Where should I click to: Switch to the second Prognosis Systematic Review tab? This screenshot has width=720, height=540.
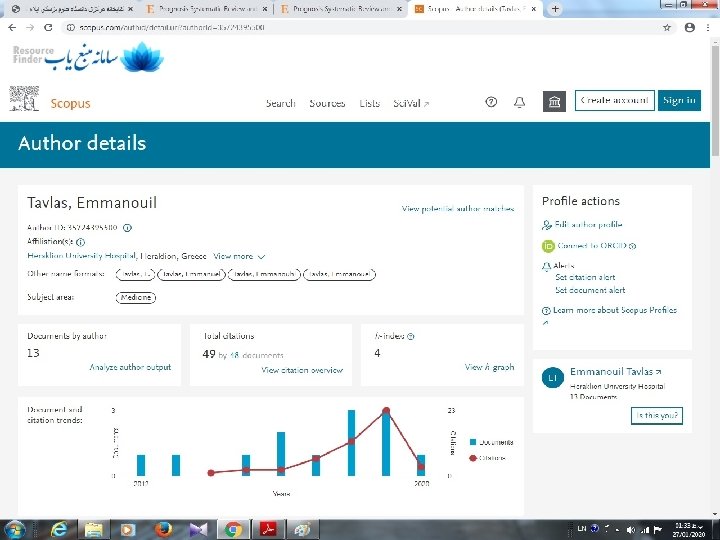coord(206,9)
